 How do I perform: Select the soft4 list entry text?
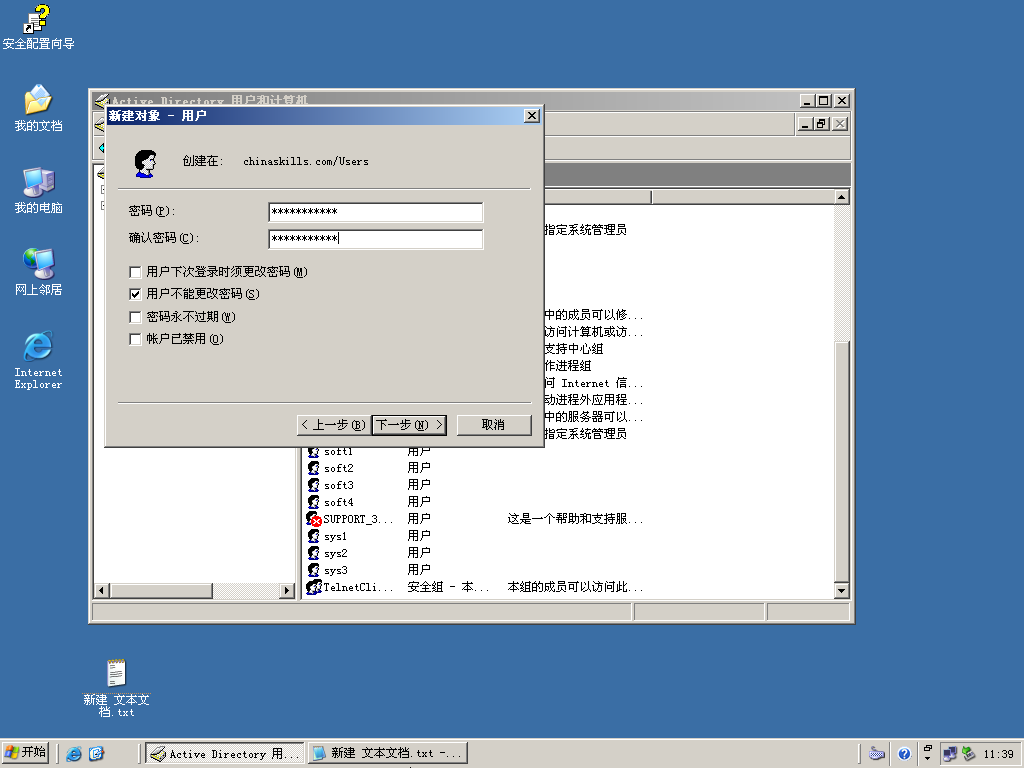338,502
